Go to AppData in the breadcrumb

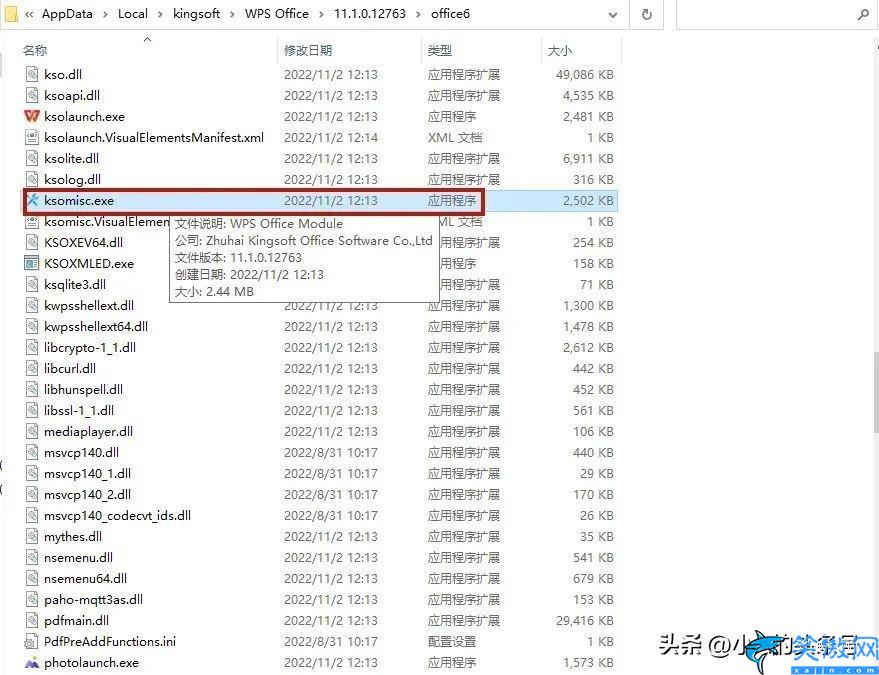[67, 14]
